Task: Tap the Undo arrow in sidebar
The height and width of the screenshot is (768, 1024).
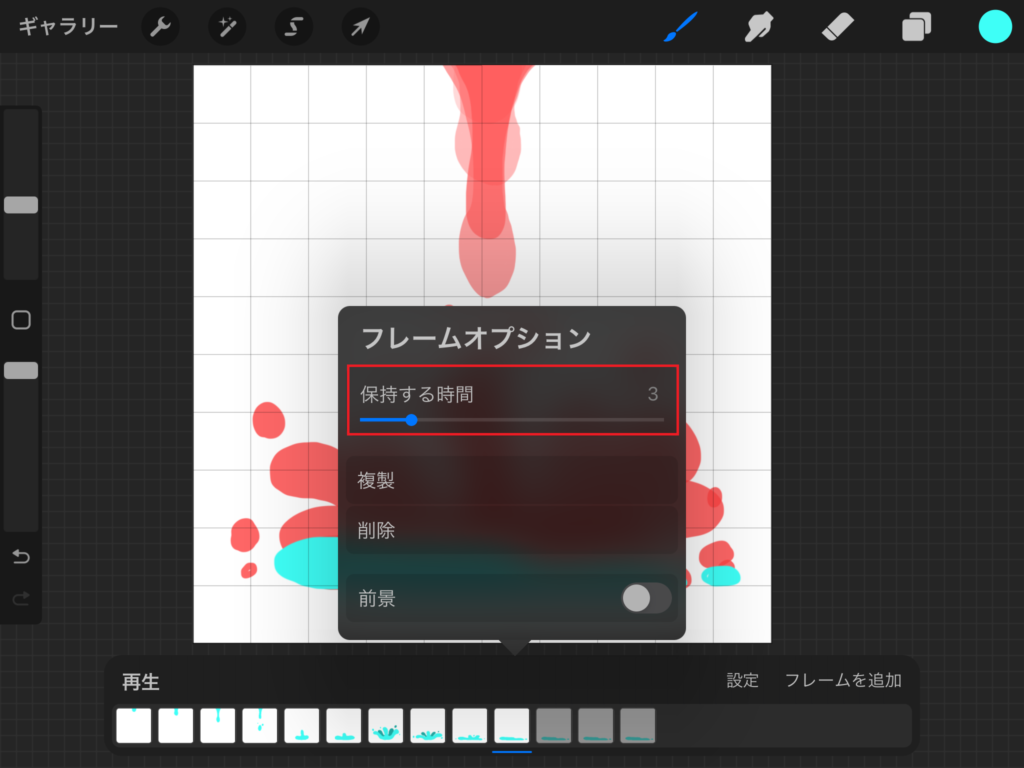Action: tap(21, 556)
